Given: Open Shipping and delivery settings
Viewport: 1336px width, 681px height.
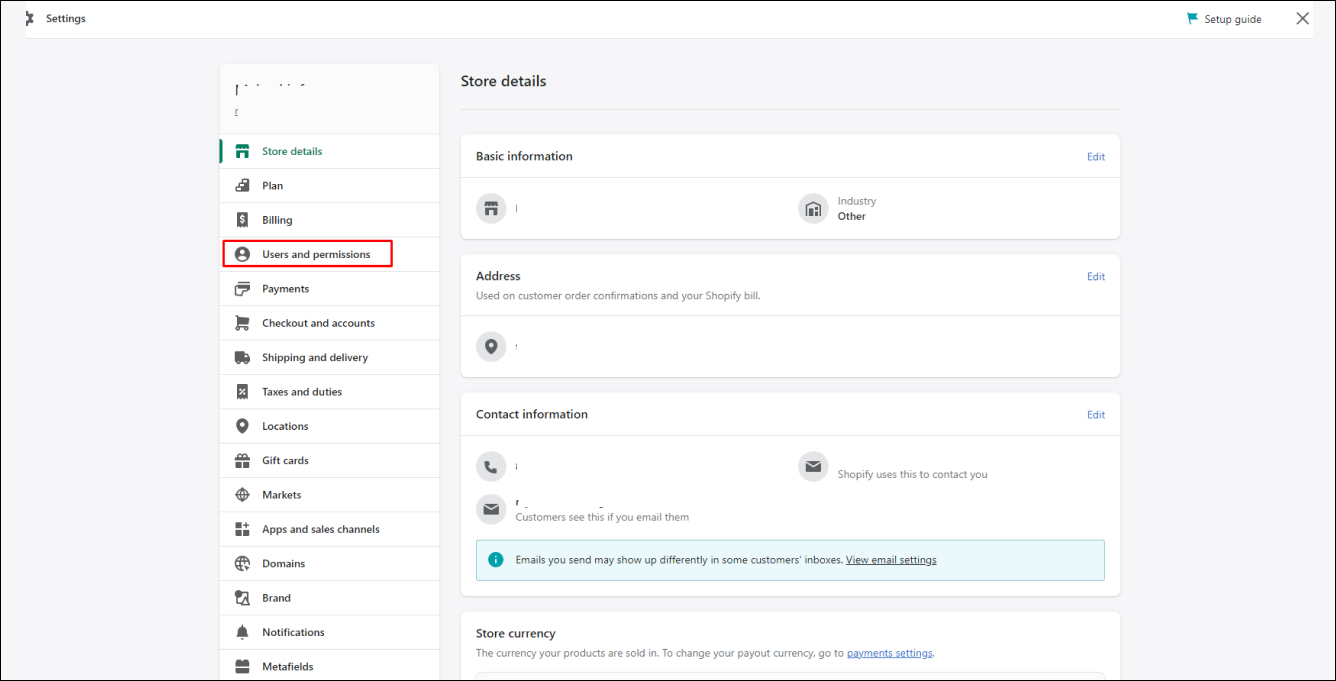Looking at the screenshot, I should (x=329, y=358).
